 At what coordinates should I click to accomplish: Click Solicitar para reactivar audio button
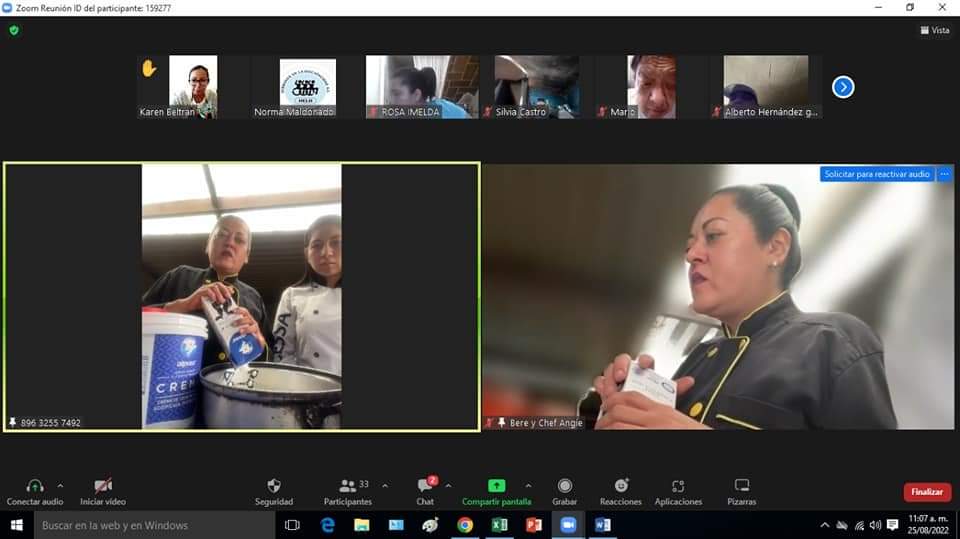876,175
